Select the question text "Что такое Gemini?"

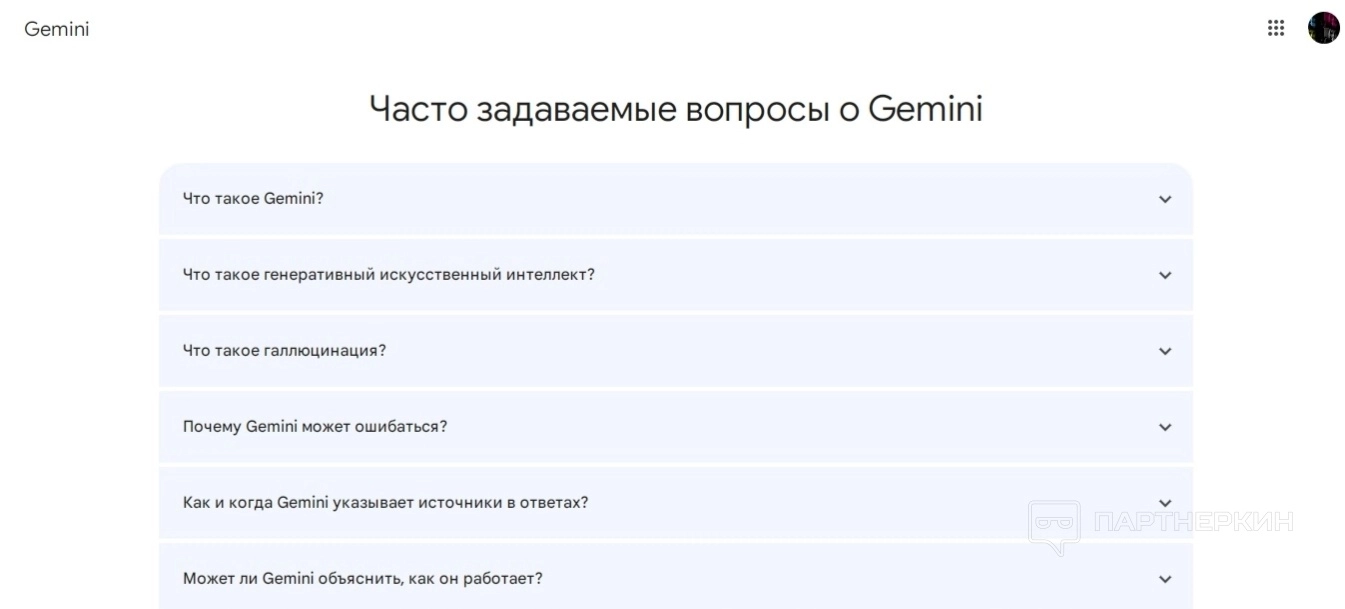(253, 198)
